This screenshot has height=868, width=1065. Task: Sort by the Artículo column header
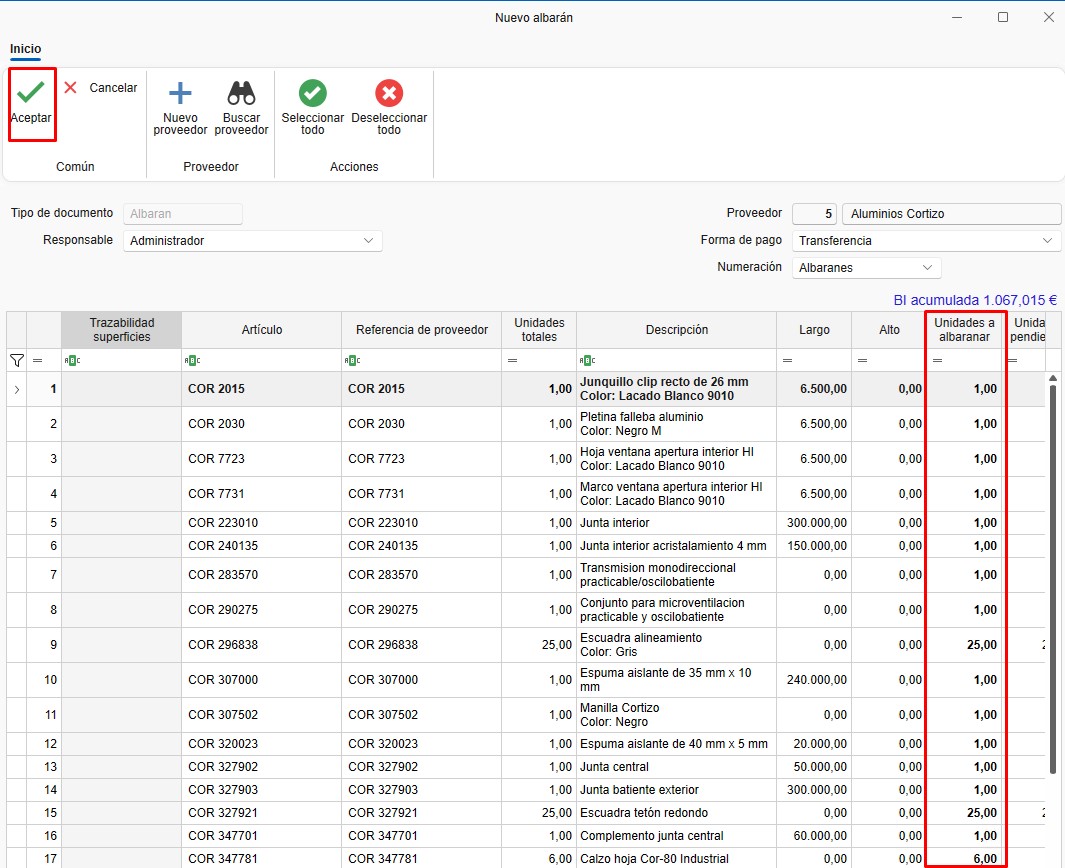[x=261, y=330]
